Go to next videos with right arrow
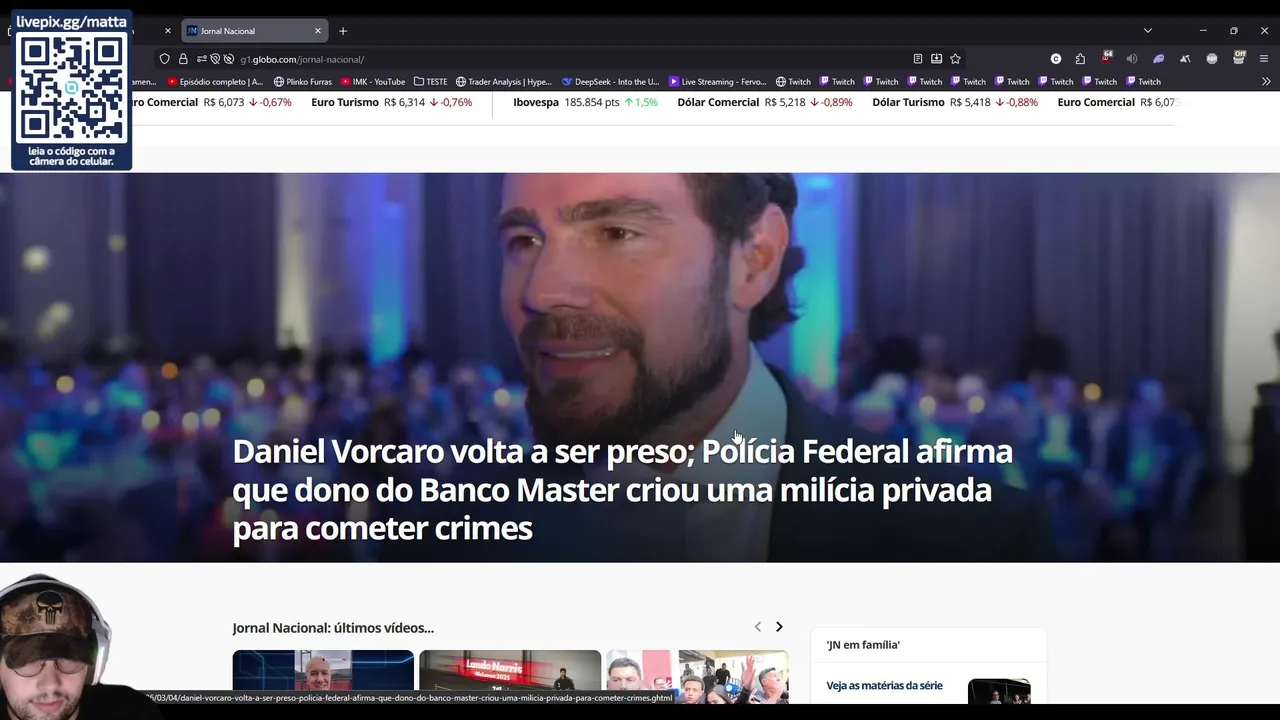This screenshot has width=1280, height=720. pos(779,627)
